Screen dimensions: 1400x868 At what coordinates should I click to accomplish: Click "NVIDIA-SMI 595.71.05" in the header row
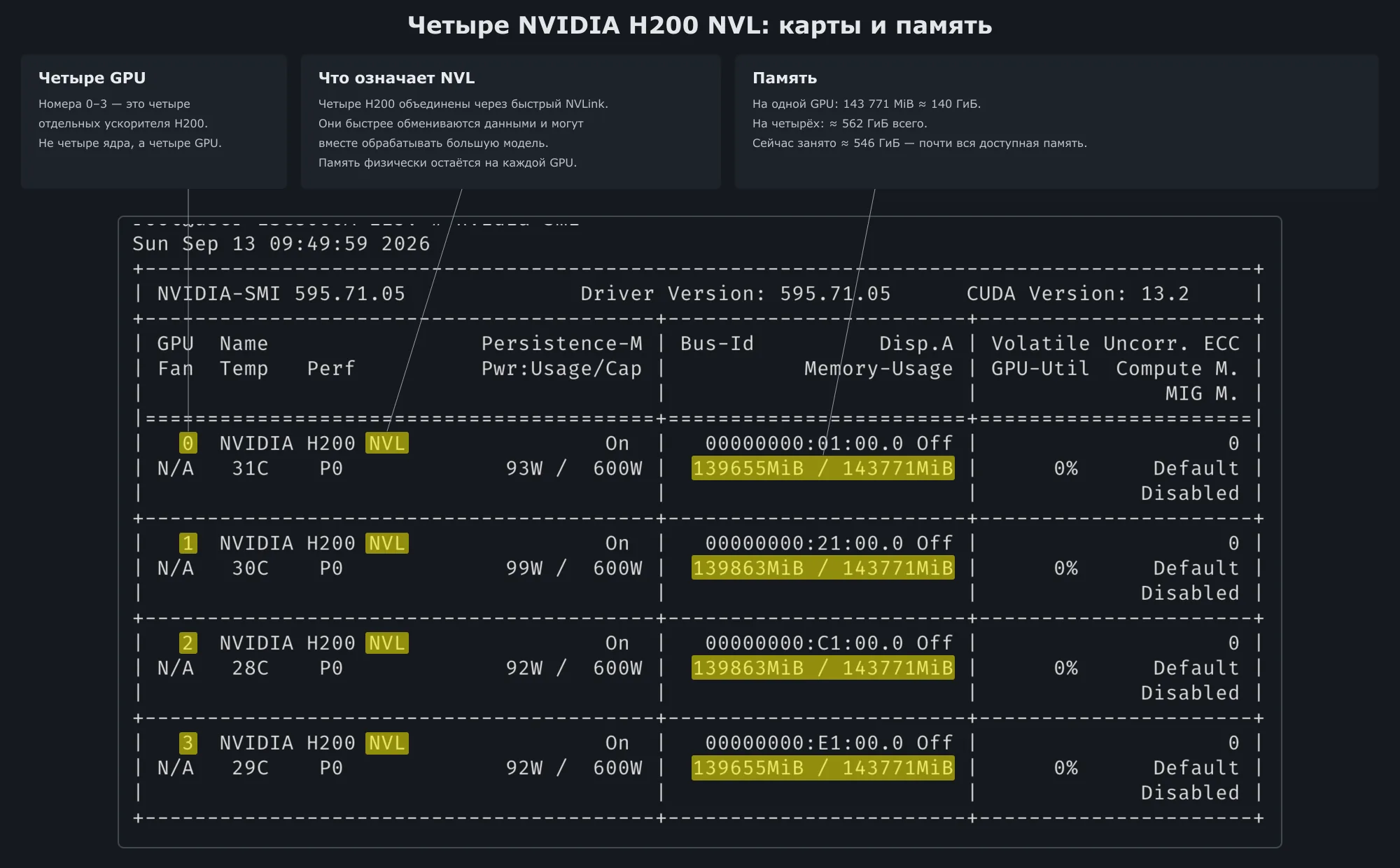click(x=281, y=293)
